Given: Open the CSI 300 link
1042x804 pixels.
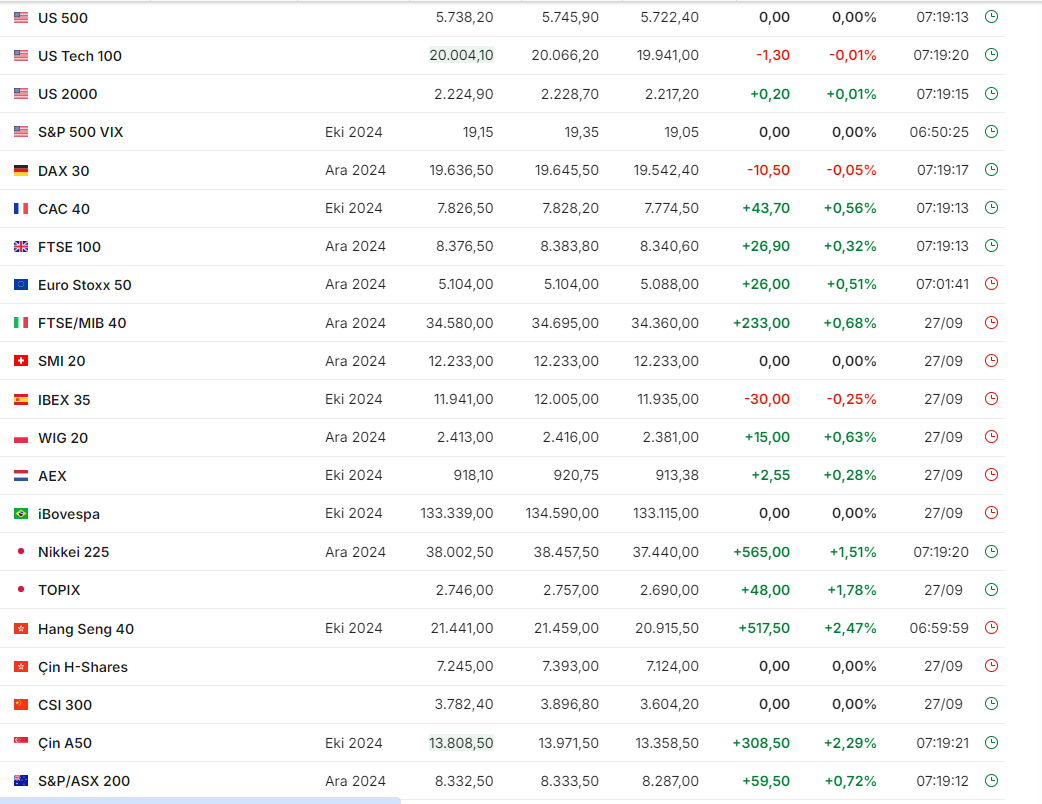Looking at the screenshot, I should [x=64, y=705].
